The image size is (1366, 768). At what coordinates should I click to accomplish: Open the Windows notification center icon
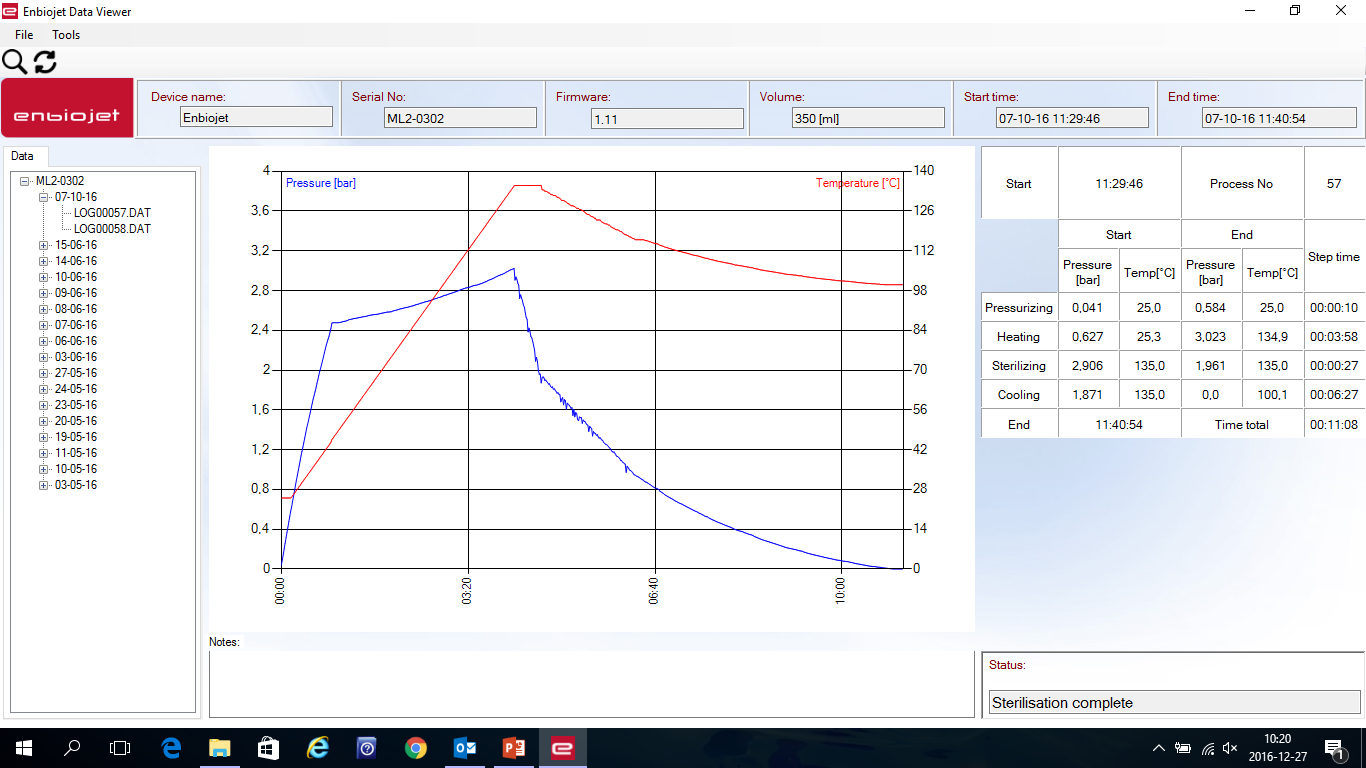click(x=1334, y=748)
